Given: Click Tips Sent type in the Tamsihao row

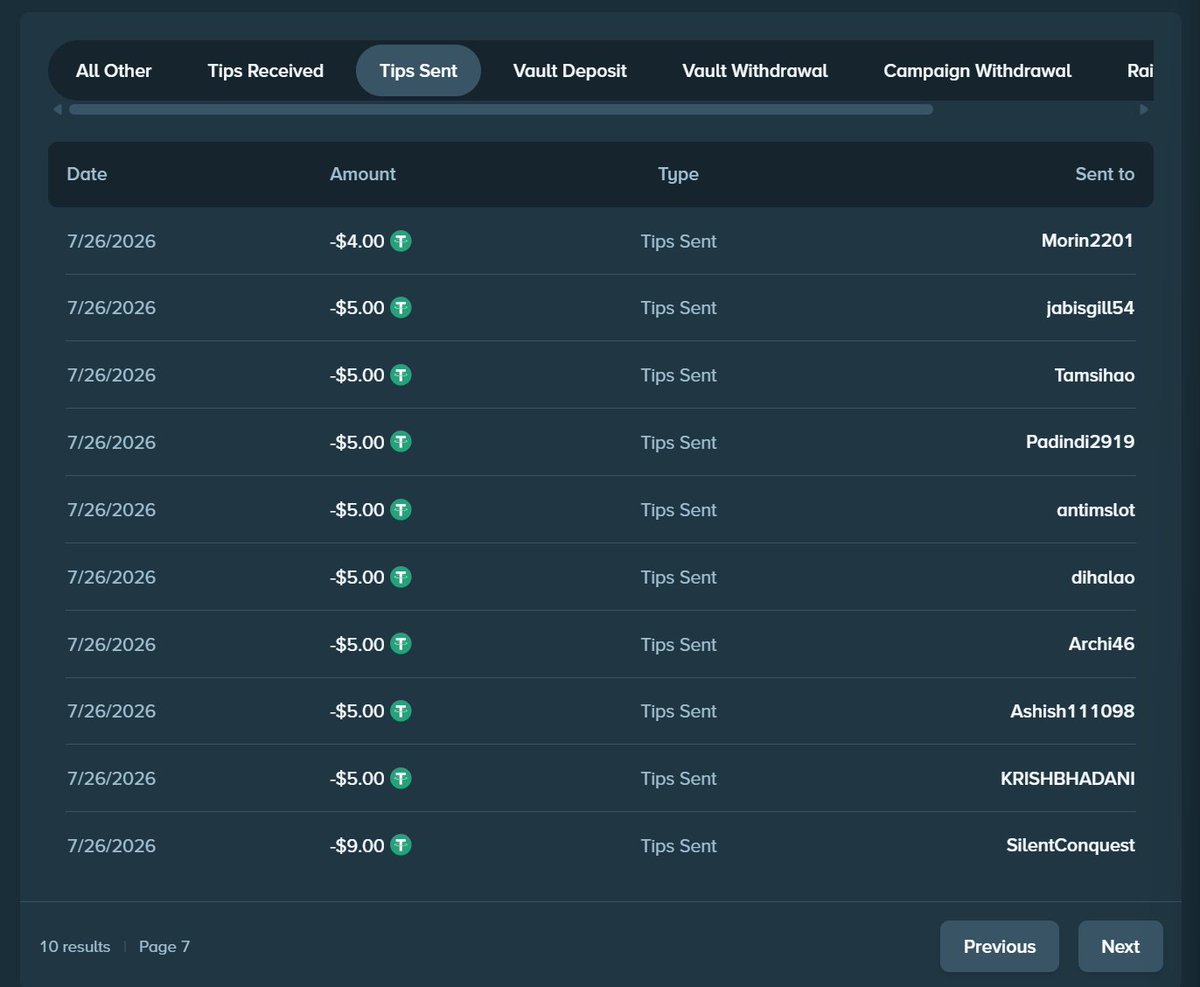Looking at the screenshot, I should (679, 375).
